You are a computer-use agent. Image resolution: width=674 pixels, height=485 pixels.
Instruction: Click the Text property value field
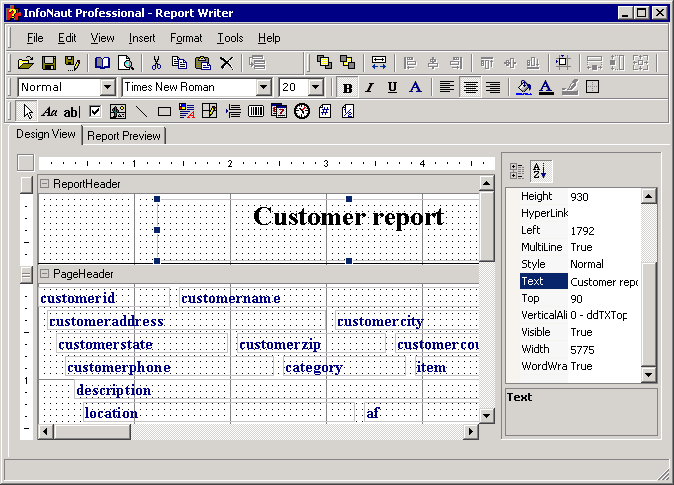pyautogui.click(x=604, y=282)
